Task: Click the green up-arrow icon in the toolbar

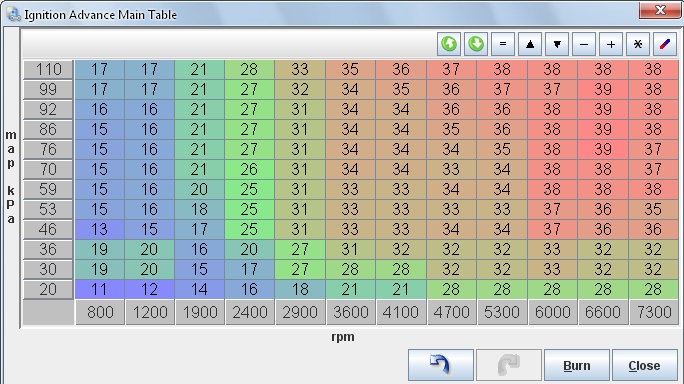Action: (449, 44)
